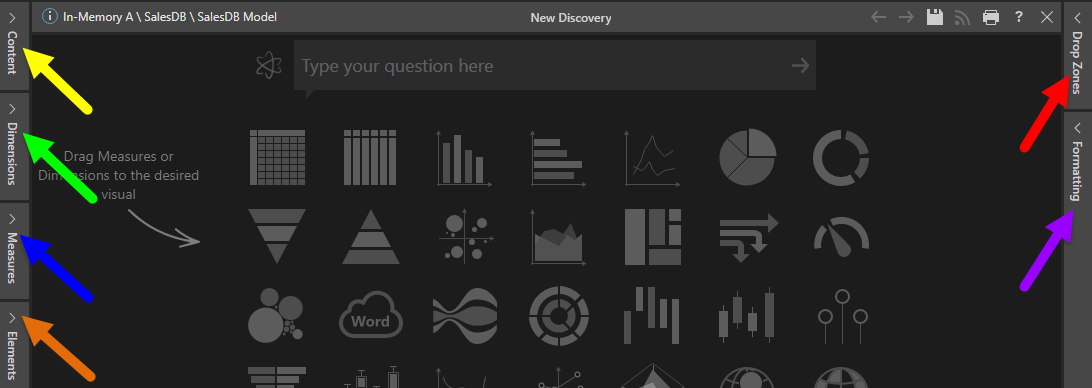The image size is (1092, 388).
Task: Select the donut chart visual
Action: tap(841, 157)
